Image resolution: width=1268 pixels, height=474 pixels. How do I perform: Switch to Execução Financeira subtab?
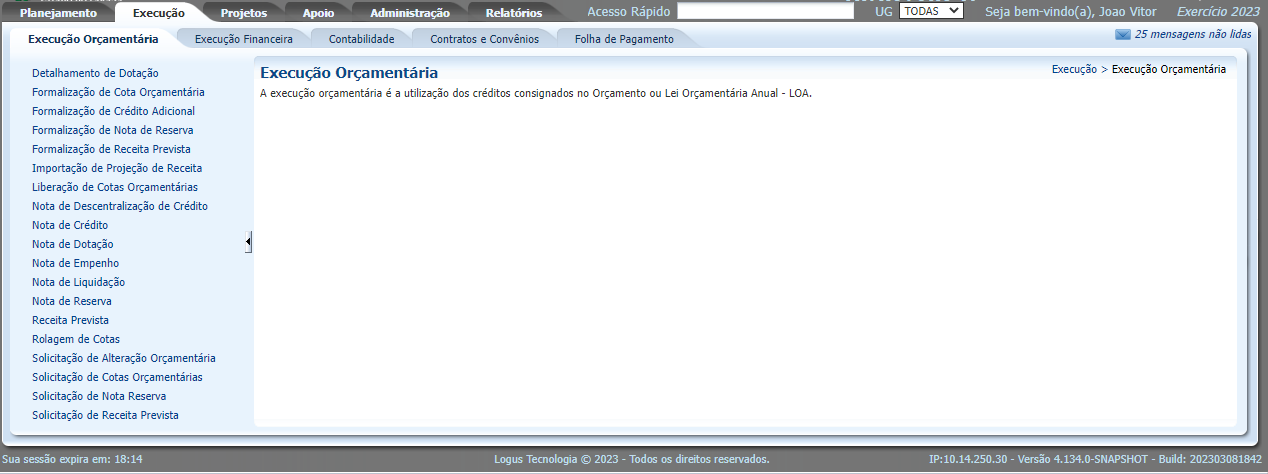(x=243, y=39)
